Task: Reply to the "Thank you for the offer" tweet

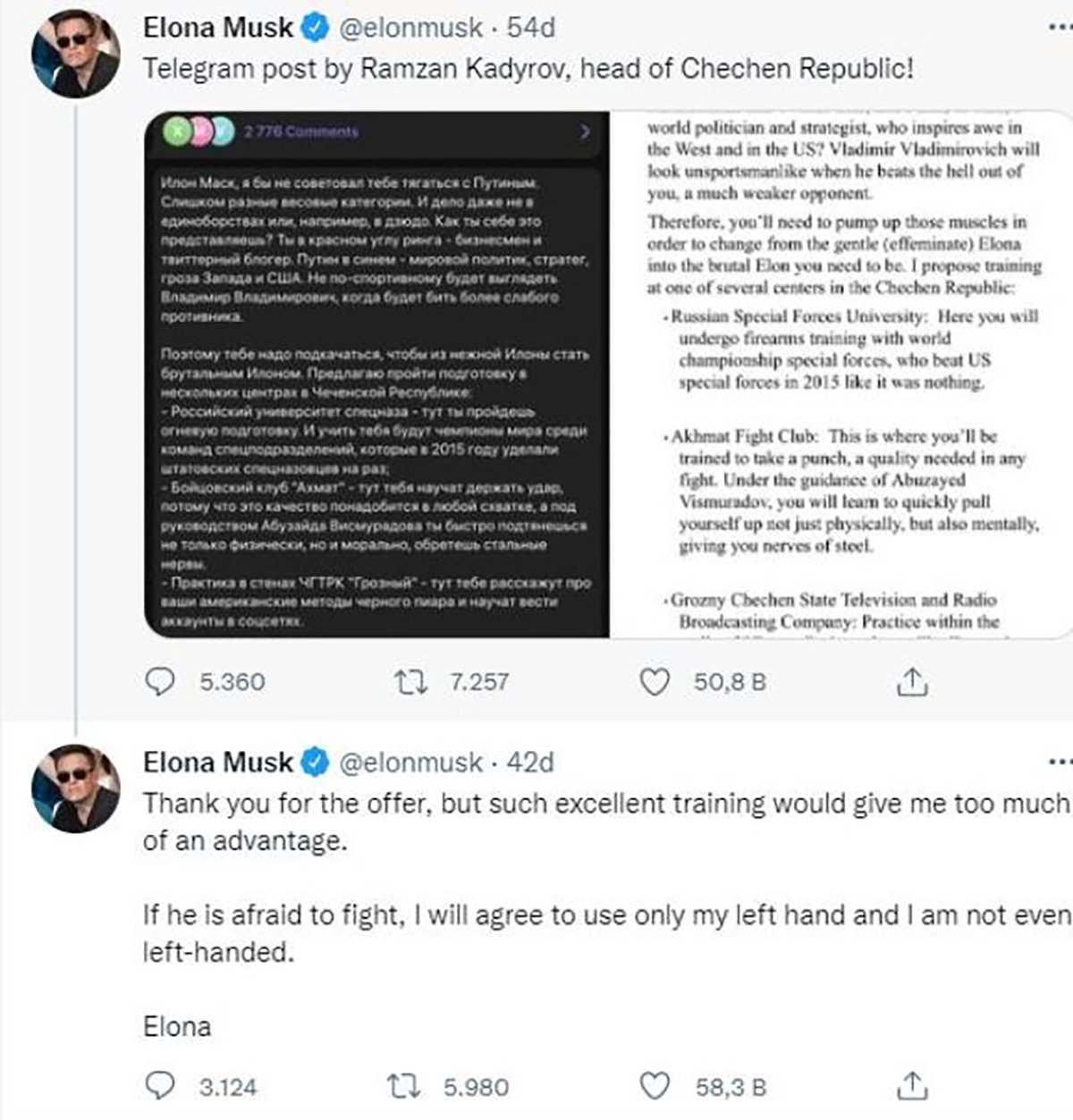Action: [160, 1087]
